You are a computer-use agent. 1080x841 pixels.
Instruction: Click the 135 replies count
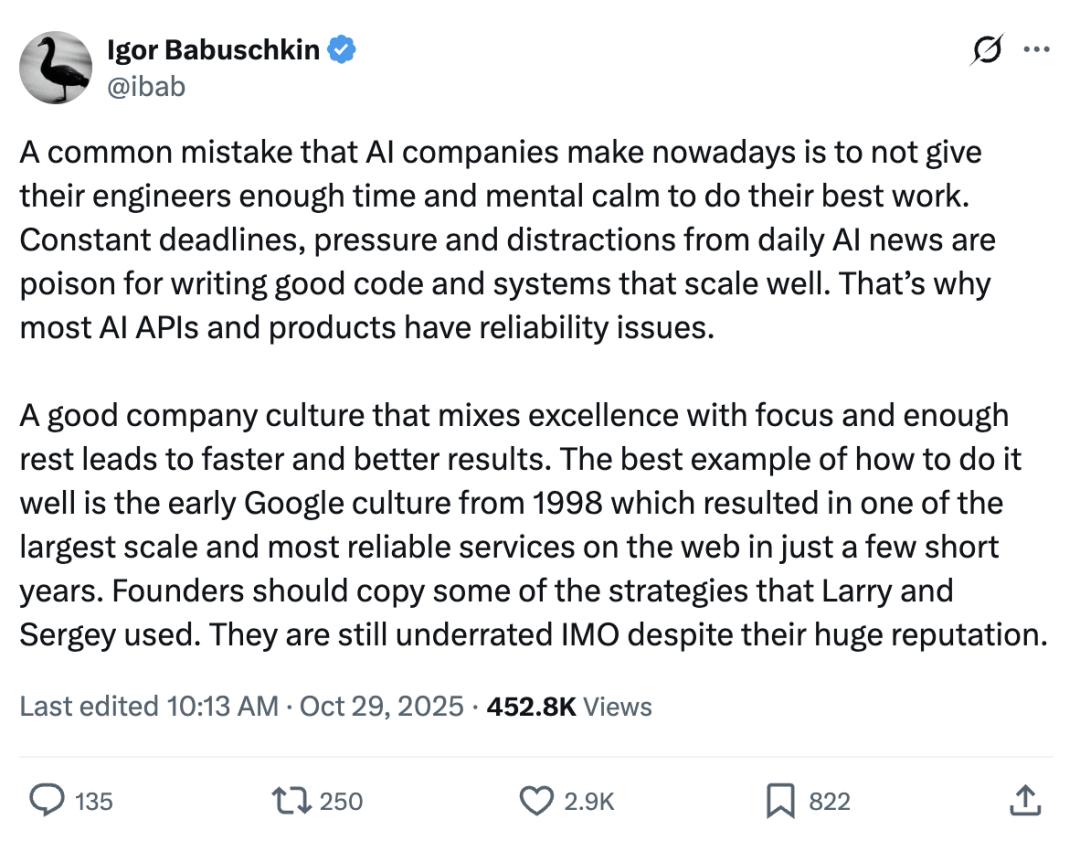(x=94, y=801)
